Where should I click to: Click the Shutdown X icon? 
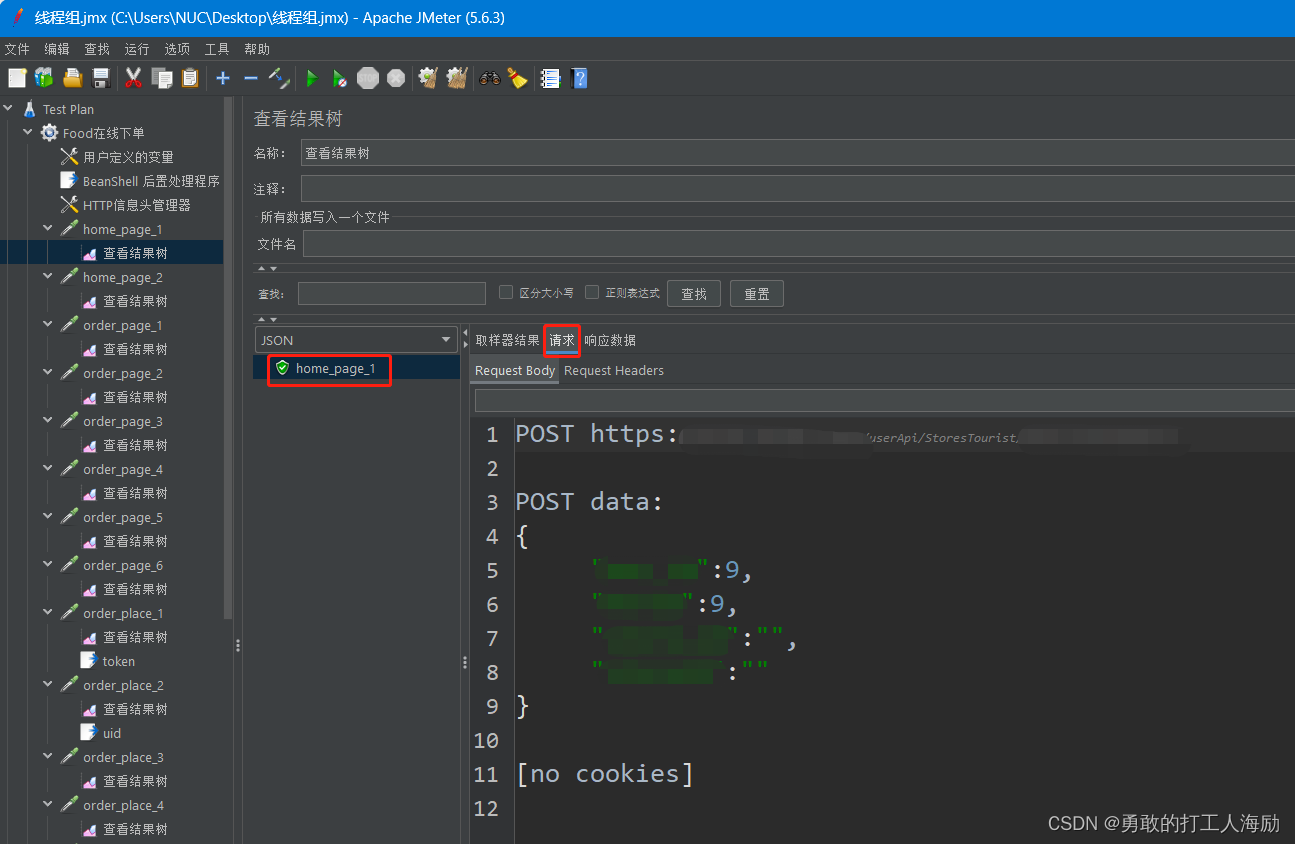tap(396, 78)
